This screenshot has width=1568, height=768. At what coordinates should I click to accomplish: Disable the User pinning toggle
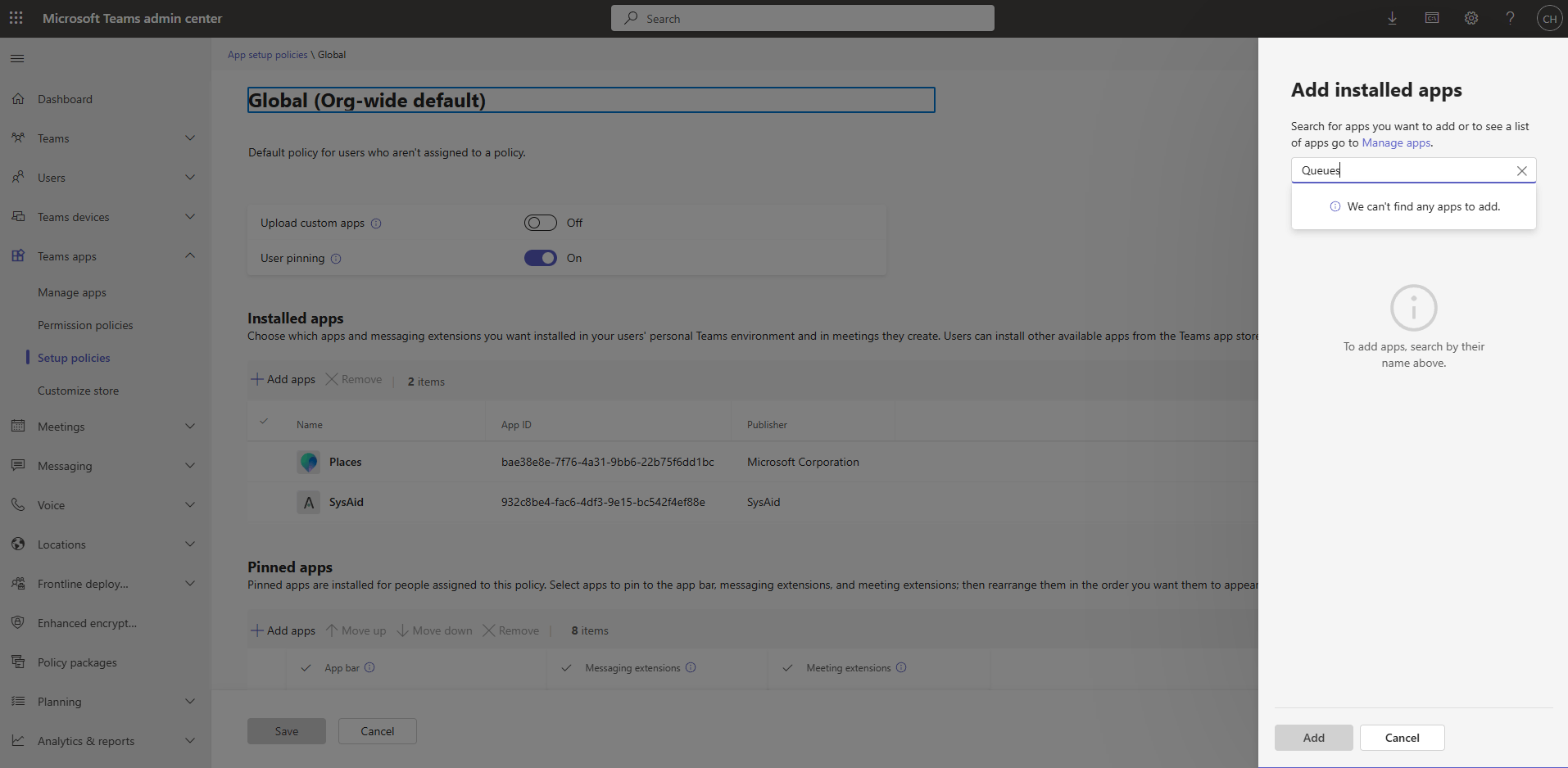[x=540, y=257]
